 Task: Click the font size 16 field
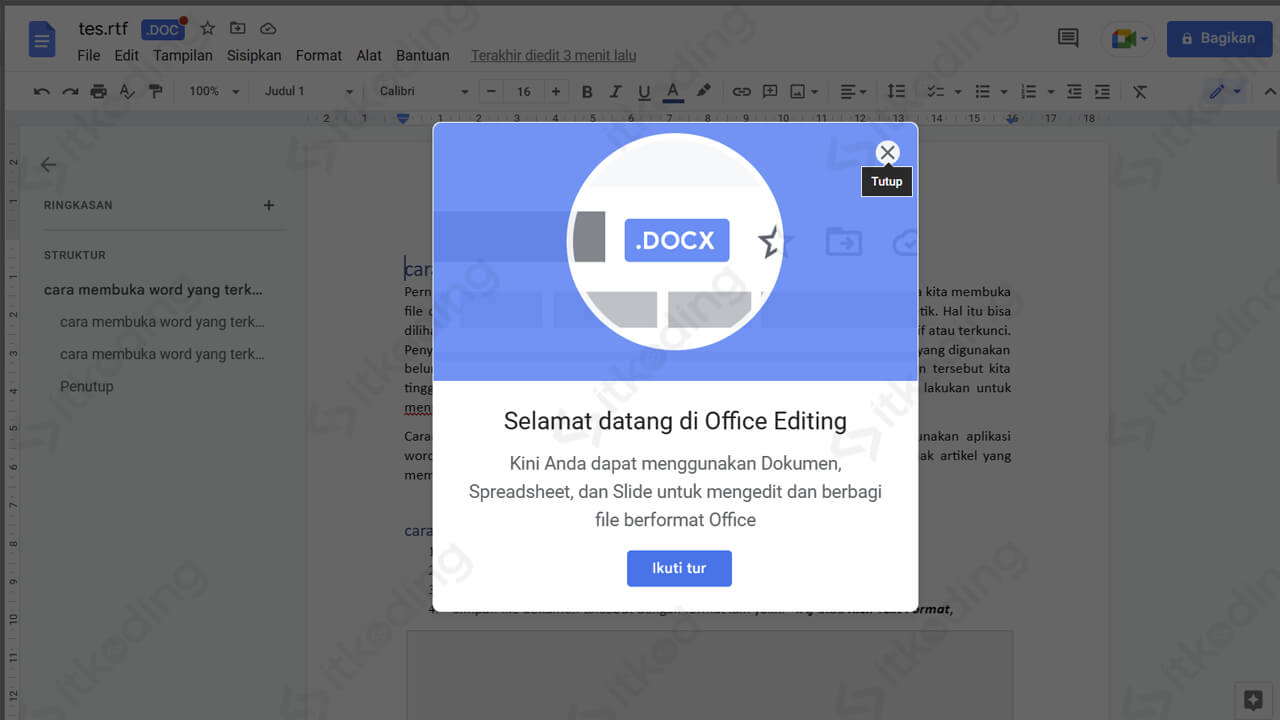pyautogui.click(x=523, y=91)
